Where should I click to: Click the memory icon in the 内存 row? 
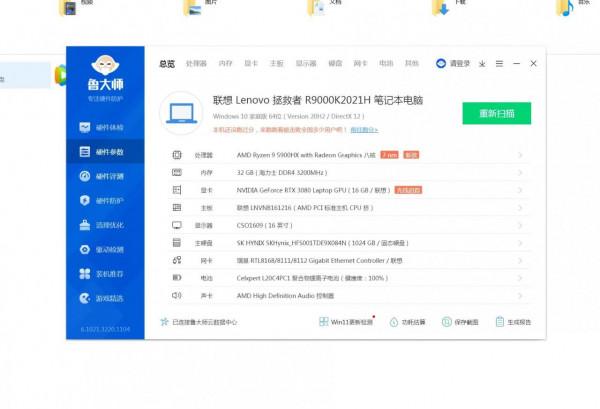click(x=177, y=173)
